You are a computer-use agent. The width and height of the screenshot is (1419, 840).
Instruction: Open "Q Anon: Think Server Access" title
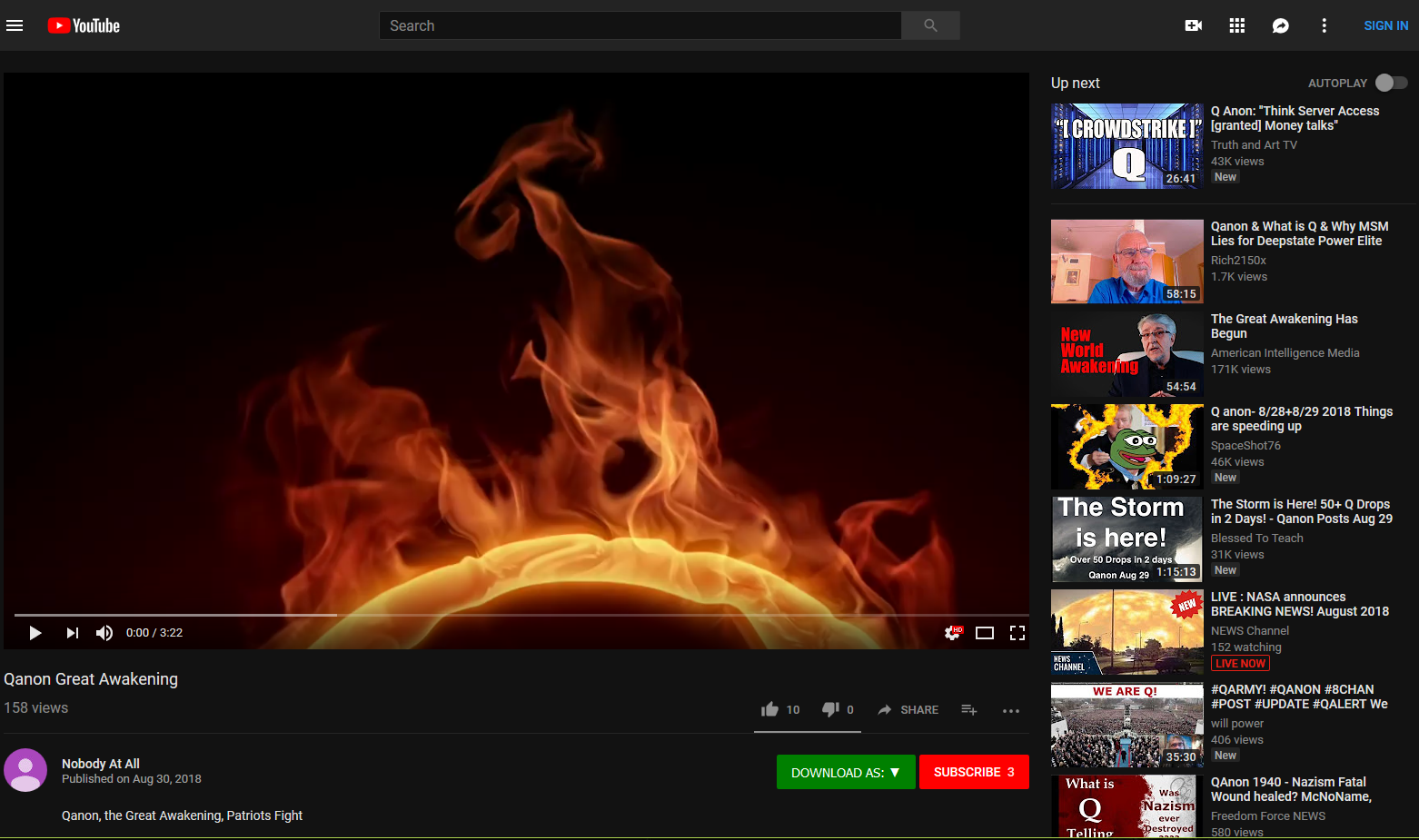[1295, 118]
